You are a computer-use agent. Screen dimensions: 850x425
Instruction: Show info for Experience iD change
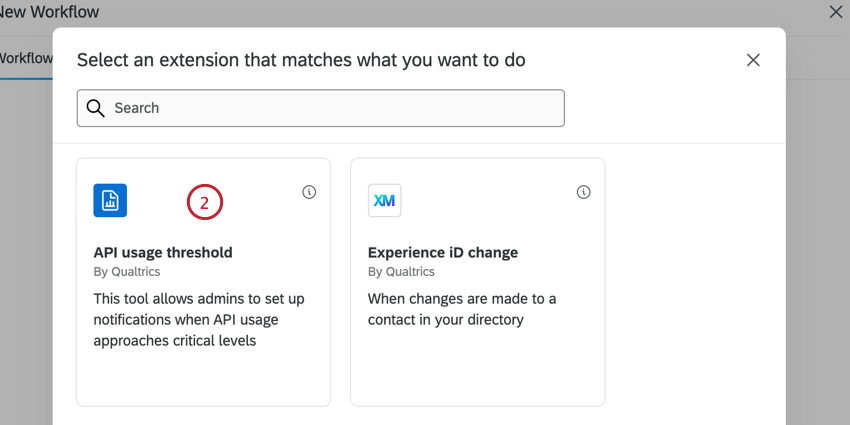[584, 192]
